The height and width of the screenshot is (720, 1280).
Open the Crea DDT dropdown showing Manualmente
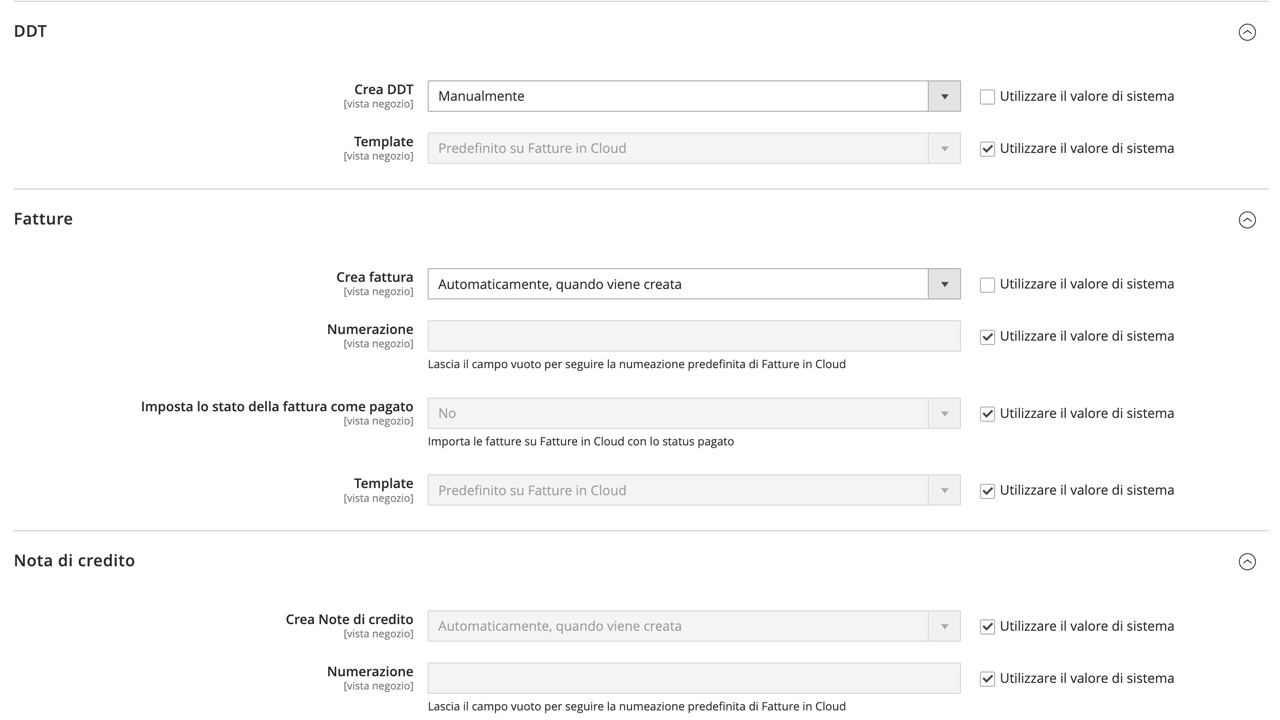point(694,96)
